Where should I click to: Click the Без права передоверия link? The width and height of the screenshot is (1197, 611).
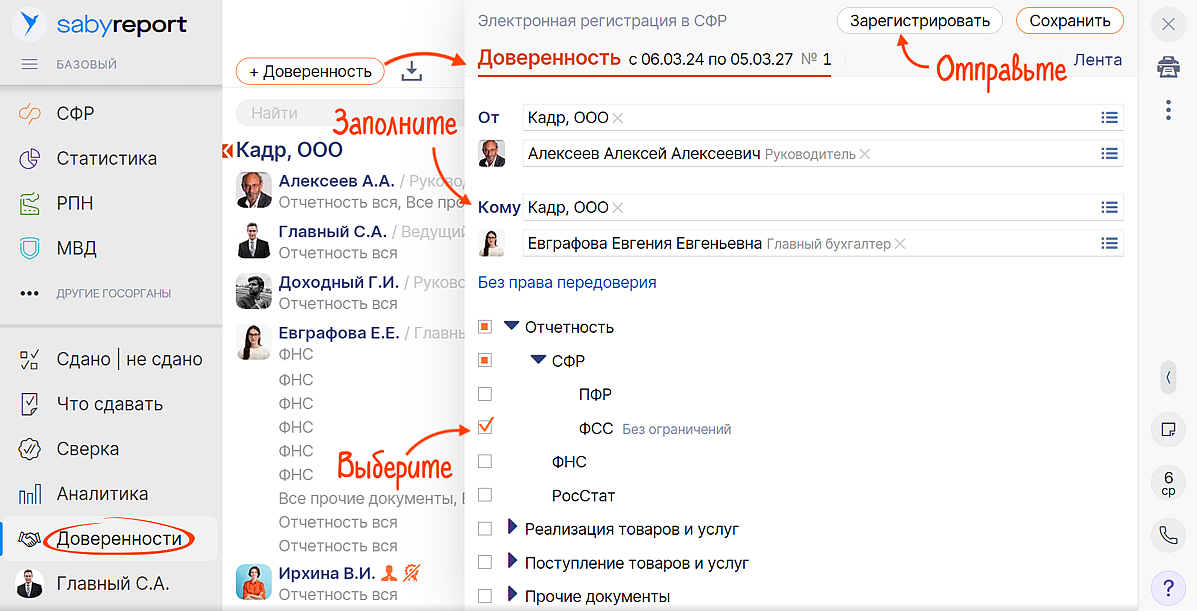click(x=567, y=282)
